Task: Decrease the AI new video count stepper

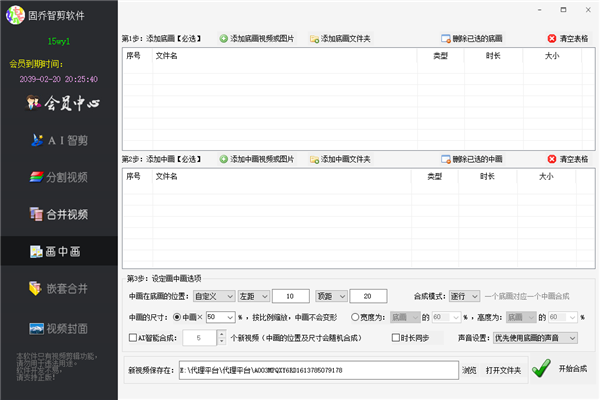Action: pyautogui.click(x=222, y=341)
